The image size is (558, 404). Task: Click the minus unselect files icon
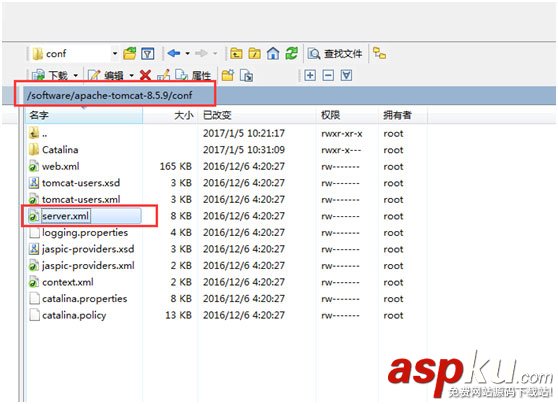coord(328,75)
